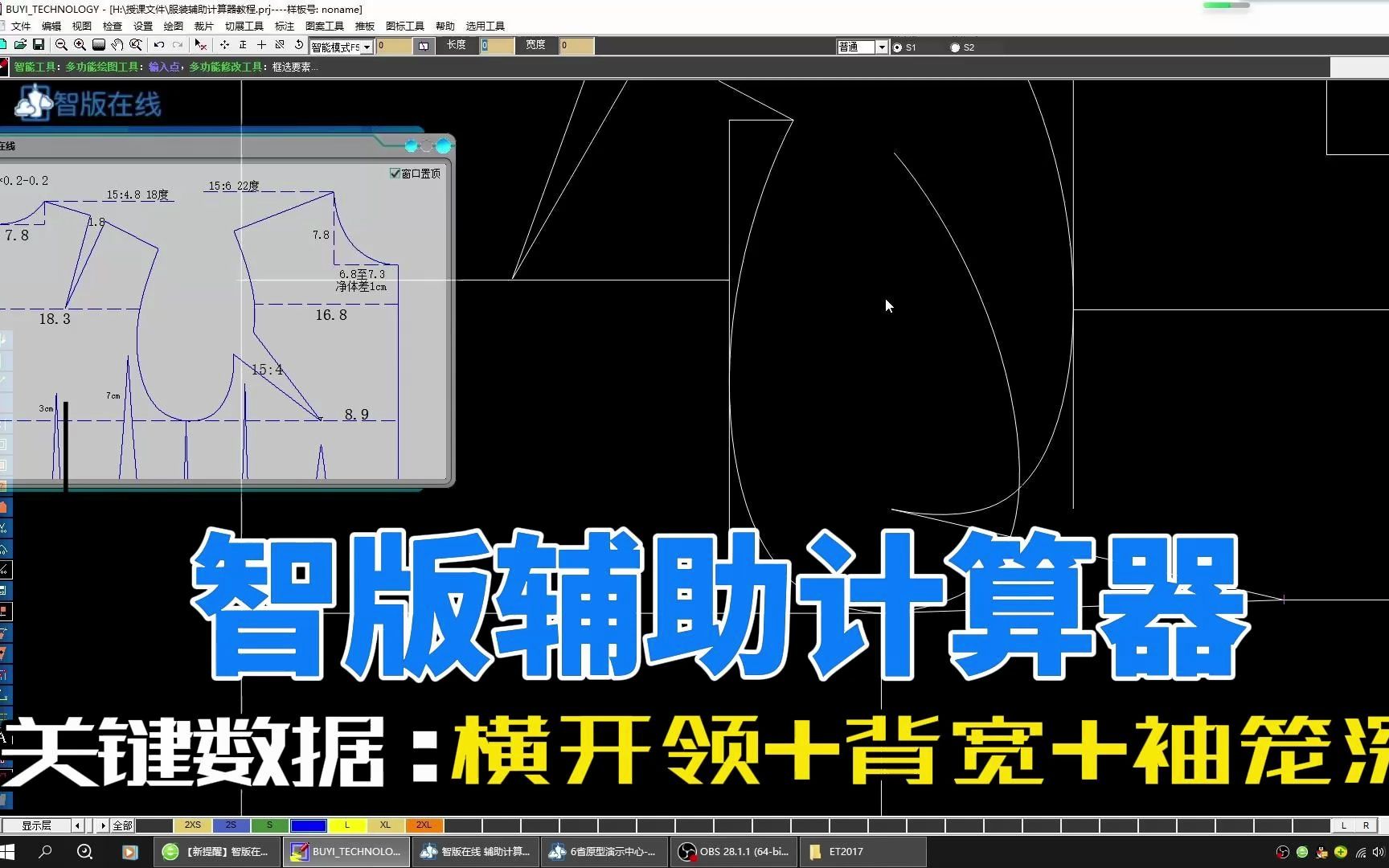Redo the last undone action
This screenshot has height=868, width=1389.
(x=178, y=45)
